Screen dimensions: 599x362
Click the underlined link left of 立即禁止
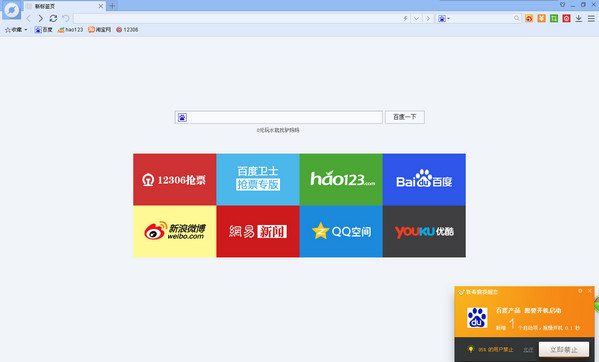click(528, 350)
